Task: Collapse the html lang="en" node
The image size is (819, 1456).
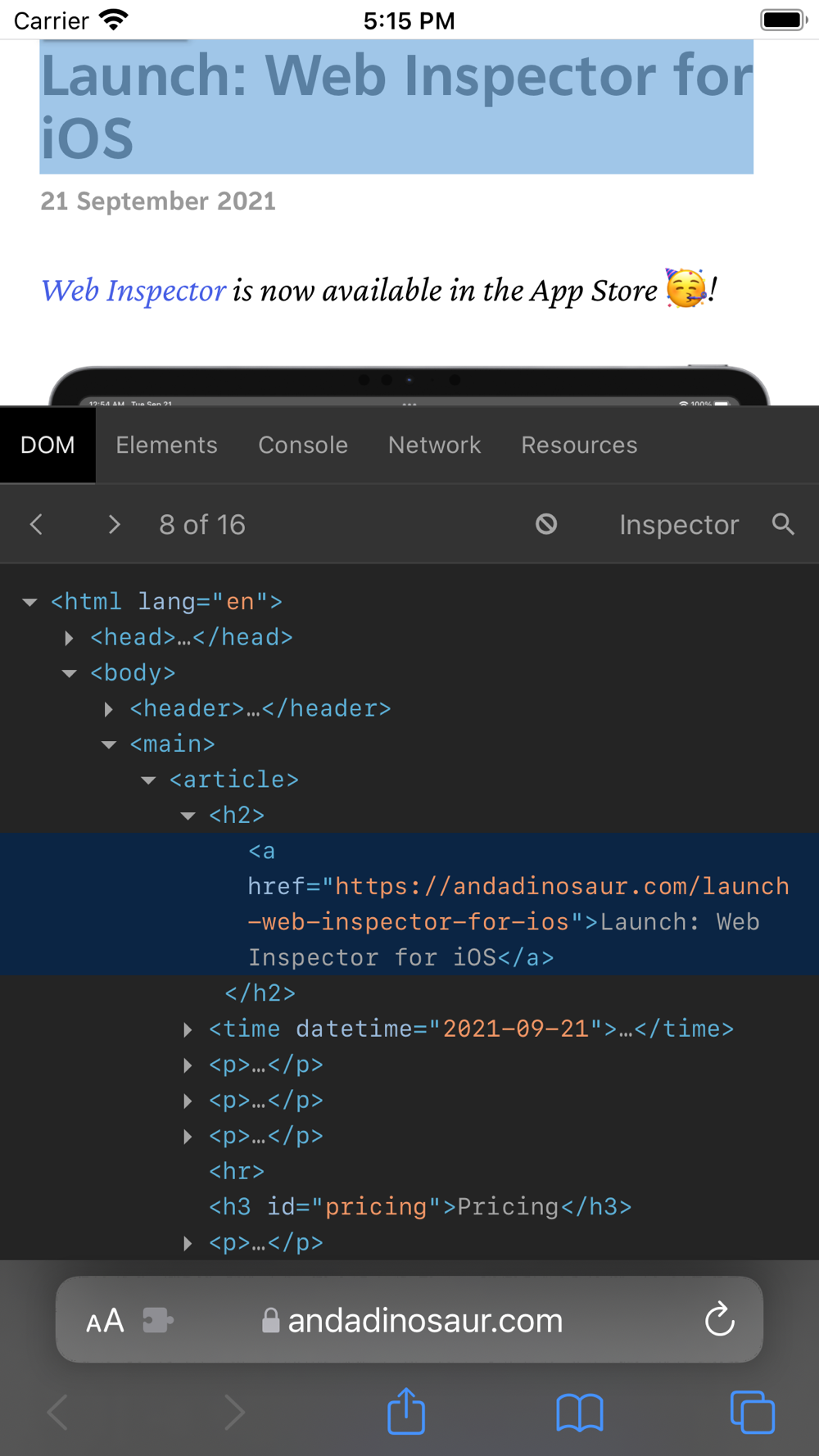Action: pyautogui.click(x=30, y=602)
